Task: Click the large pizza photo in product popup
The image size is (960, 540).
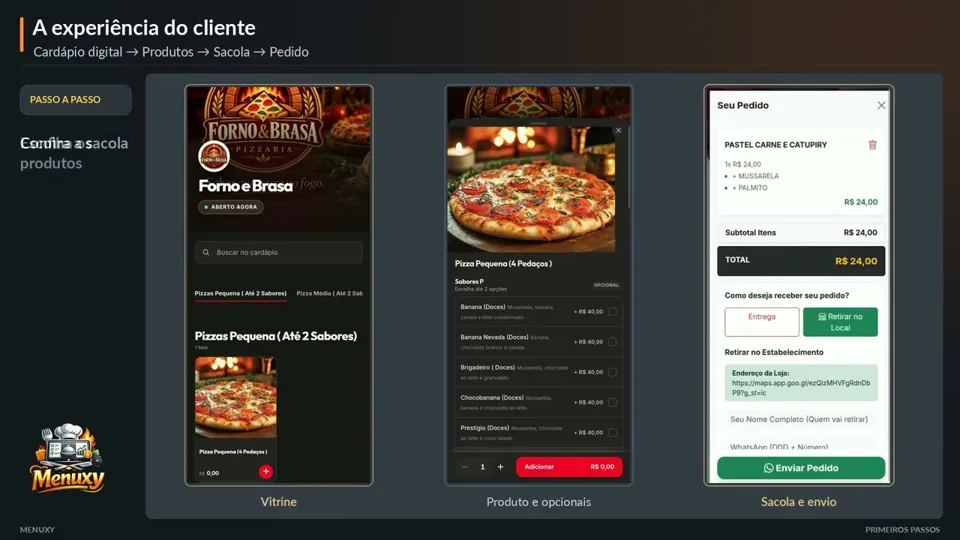Action: pos(531,189)
